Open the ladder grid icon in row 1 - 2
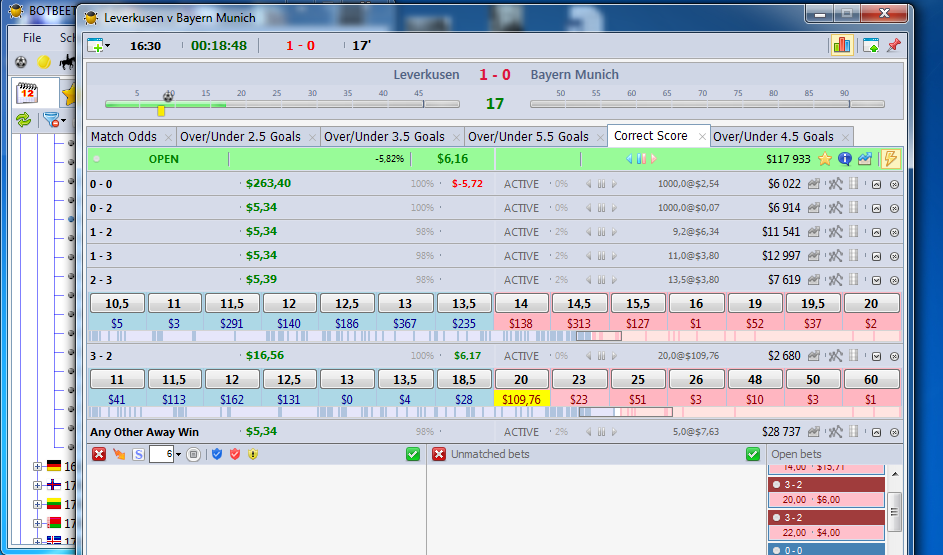This screenshot has width=943, height=555. point(853,232)
